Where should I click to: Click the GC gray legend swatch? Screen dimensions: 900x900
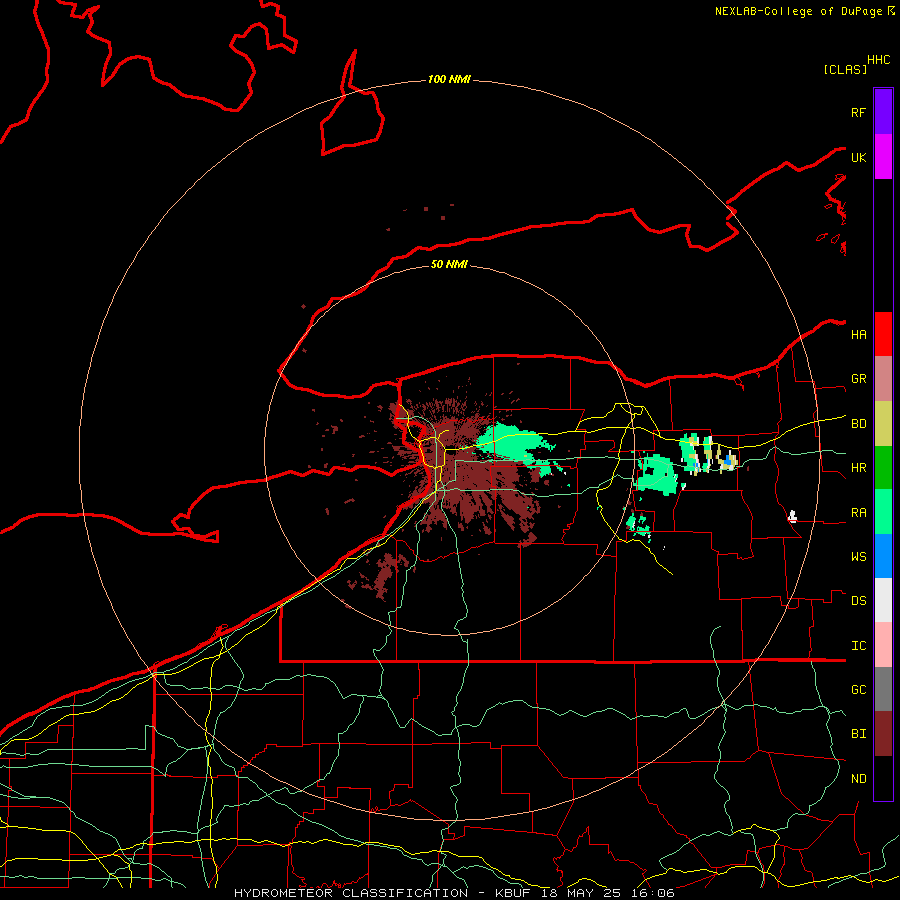tap(883, 689)
